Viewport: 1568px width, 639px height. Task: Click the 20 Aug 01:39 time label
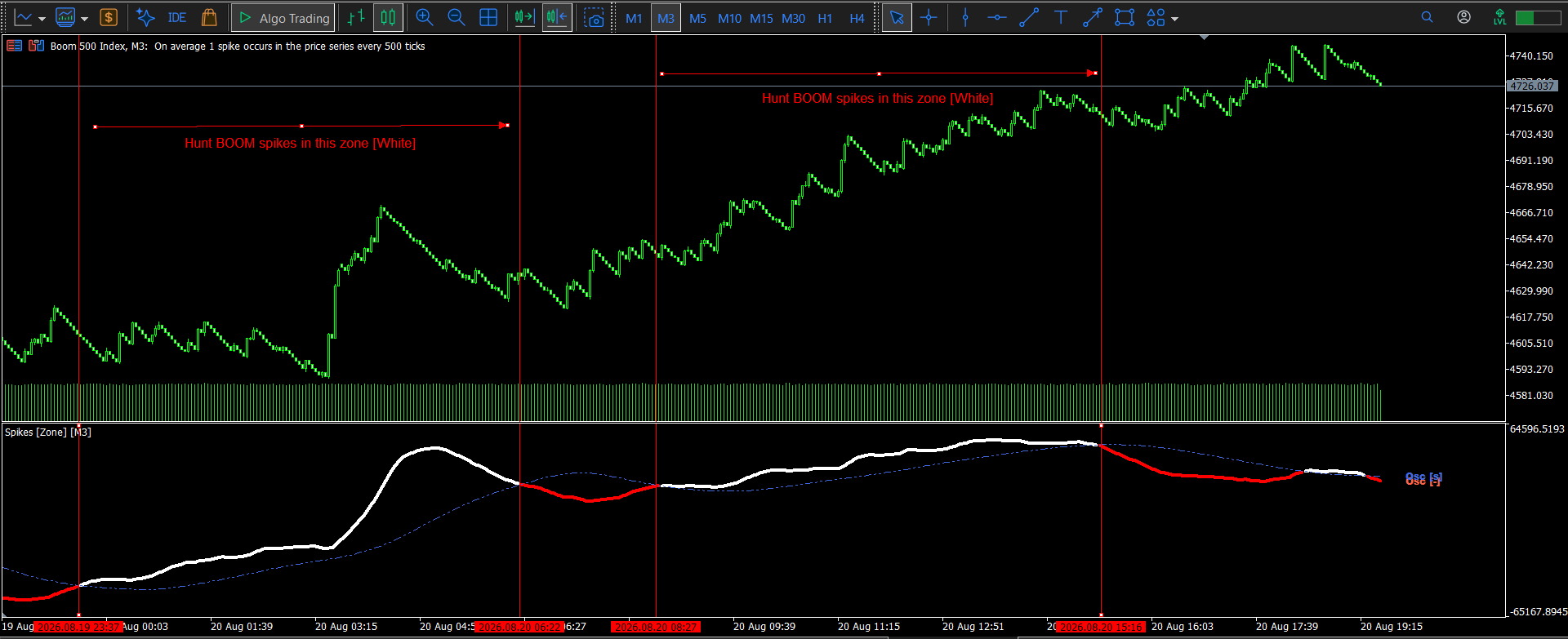242,627
